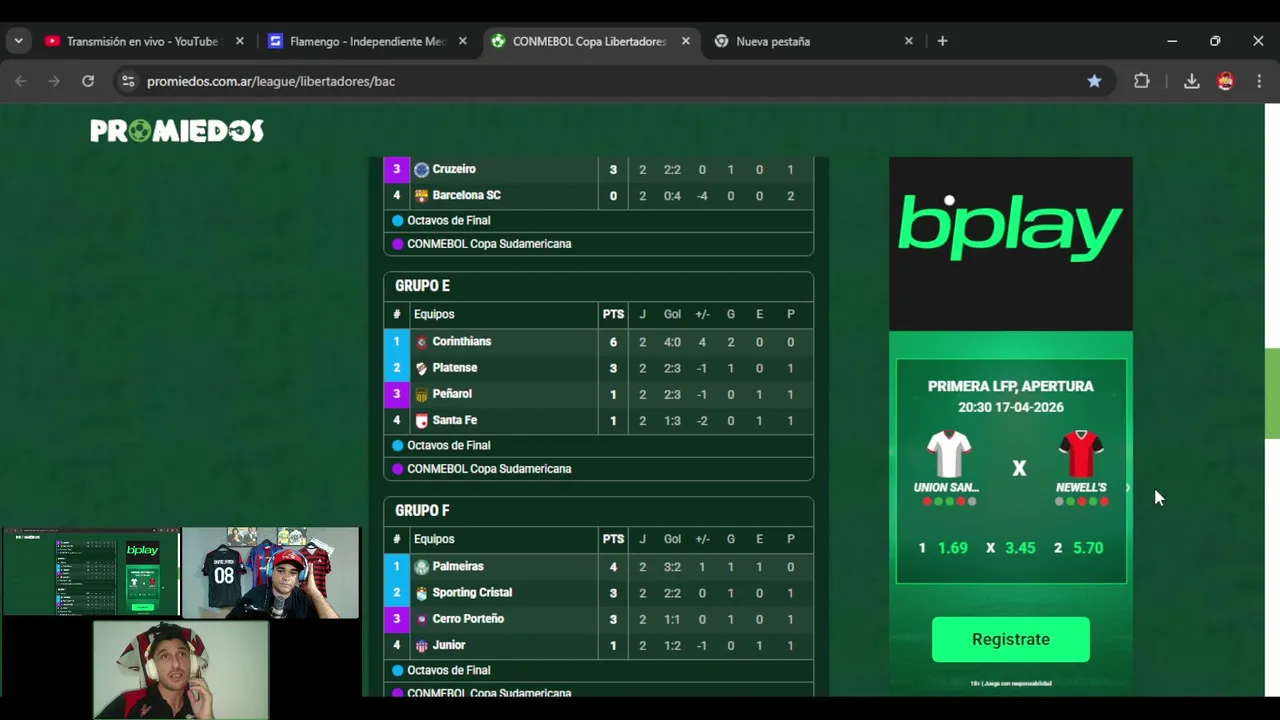Screen dimensions: 1280x720
Task: View site information icon in address bar
Action: click(127, 81)
